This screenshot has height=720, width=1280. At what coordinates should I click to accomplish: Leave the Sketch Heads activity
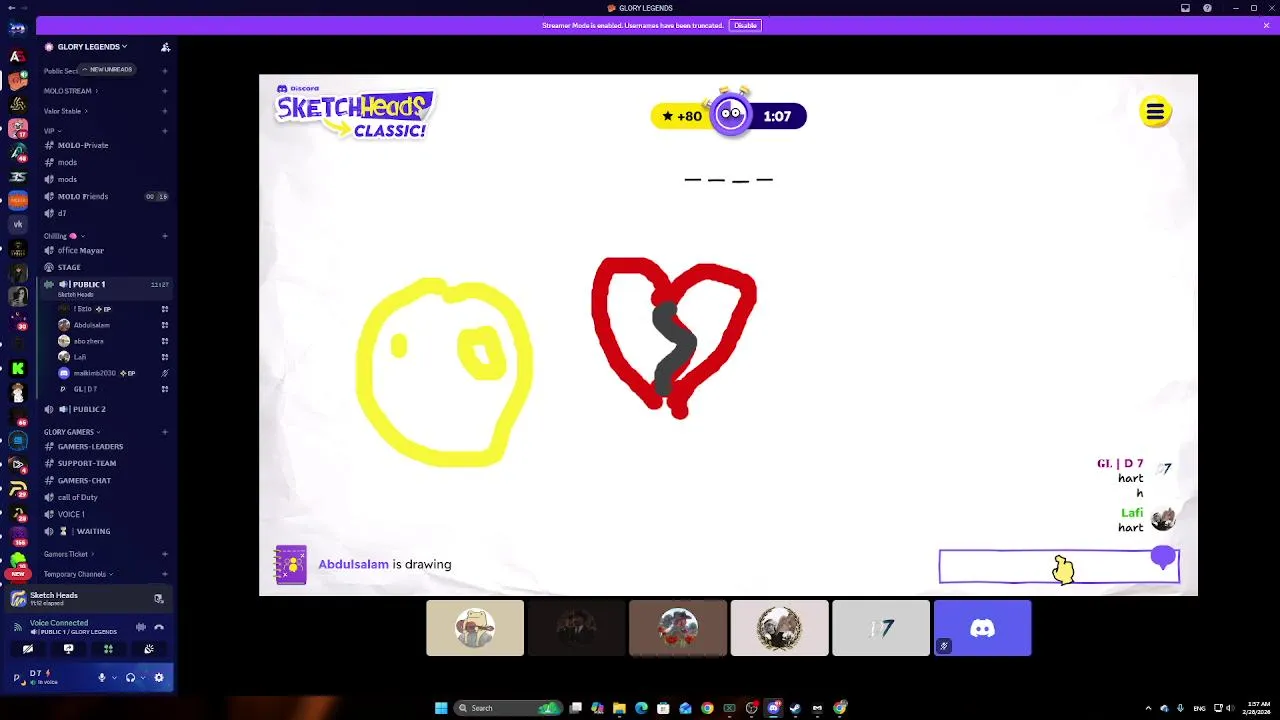click(158, 598)
